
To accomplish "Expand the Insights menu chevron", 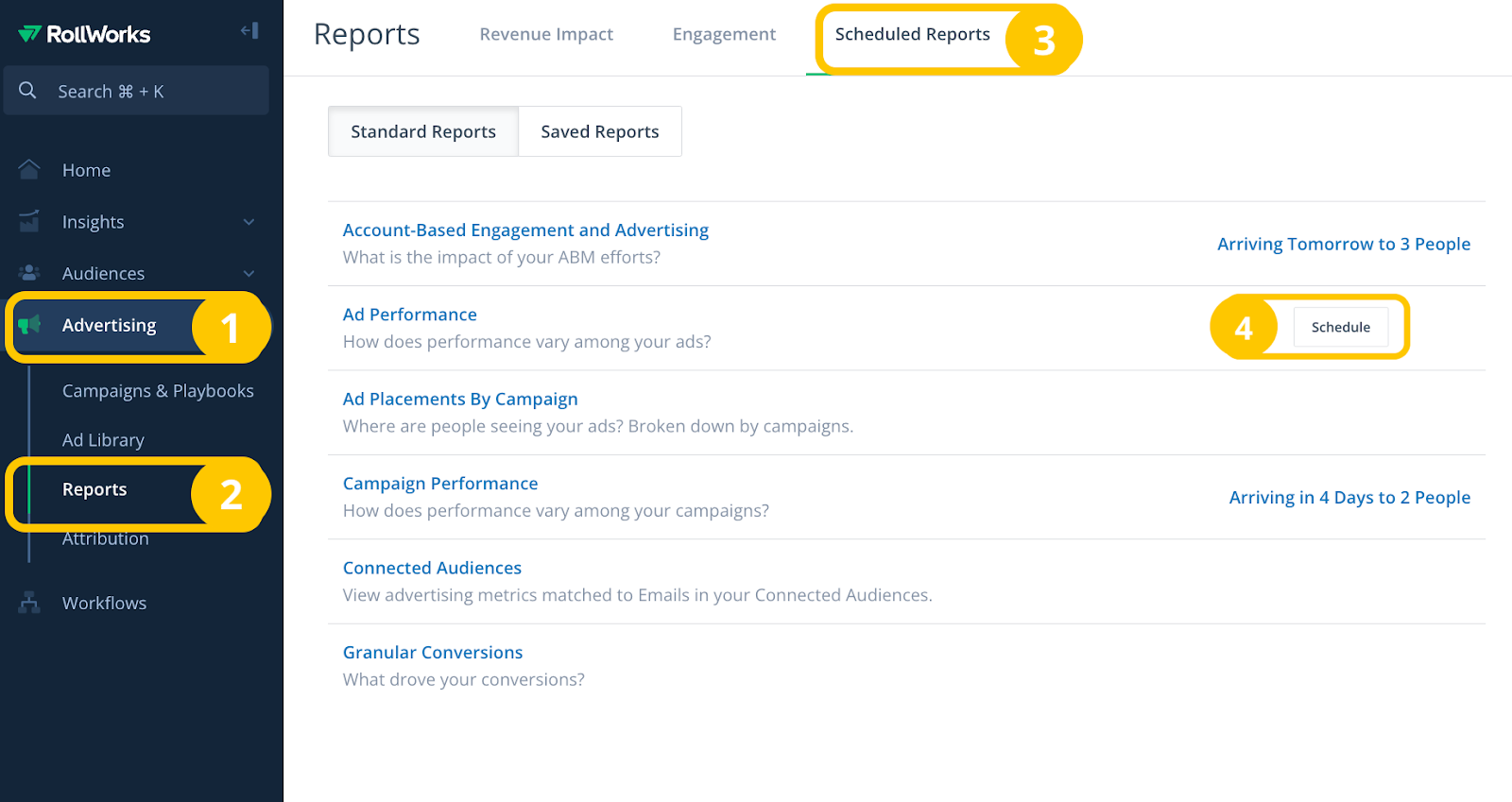I will pyautogui.click(x=249, y=222).
